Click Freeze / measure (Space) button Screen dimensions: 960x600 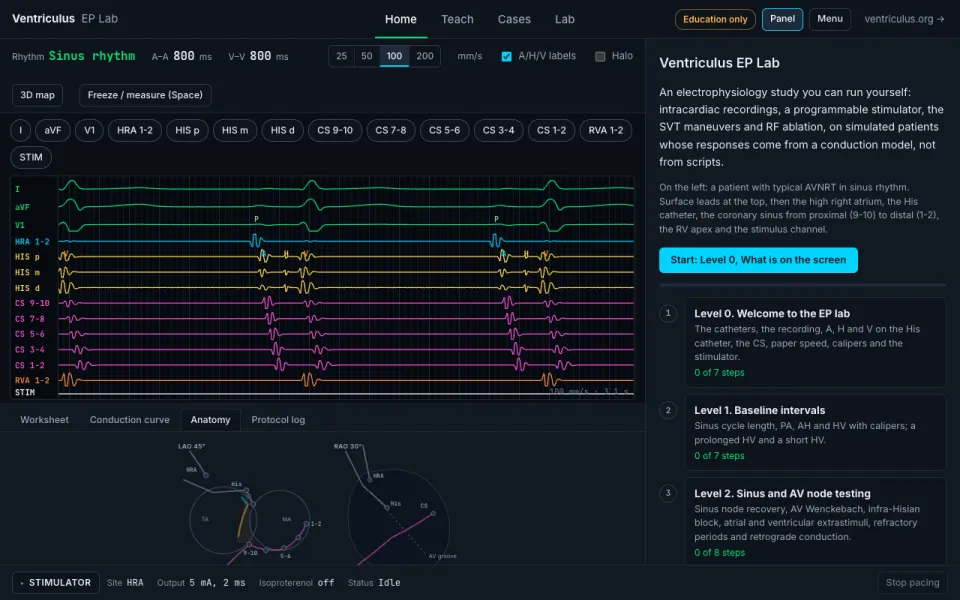pyautogui.click(x=145, y=95)
